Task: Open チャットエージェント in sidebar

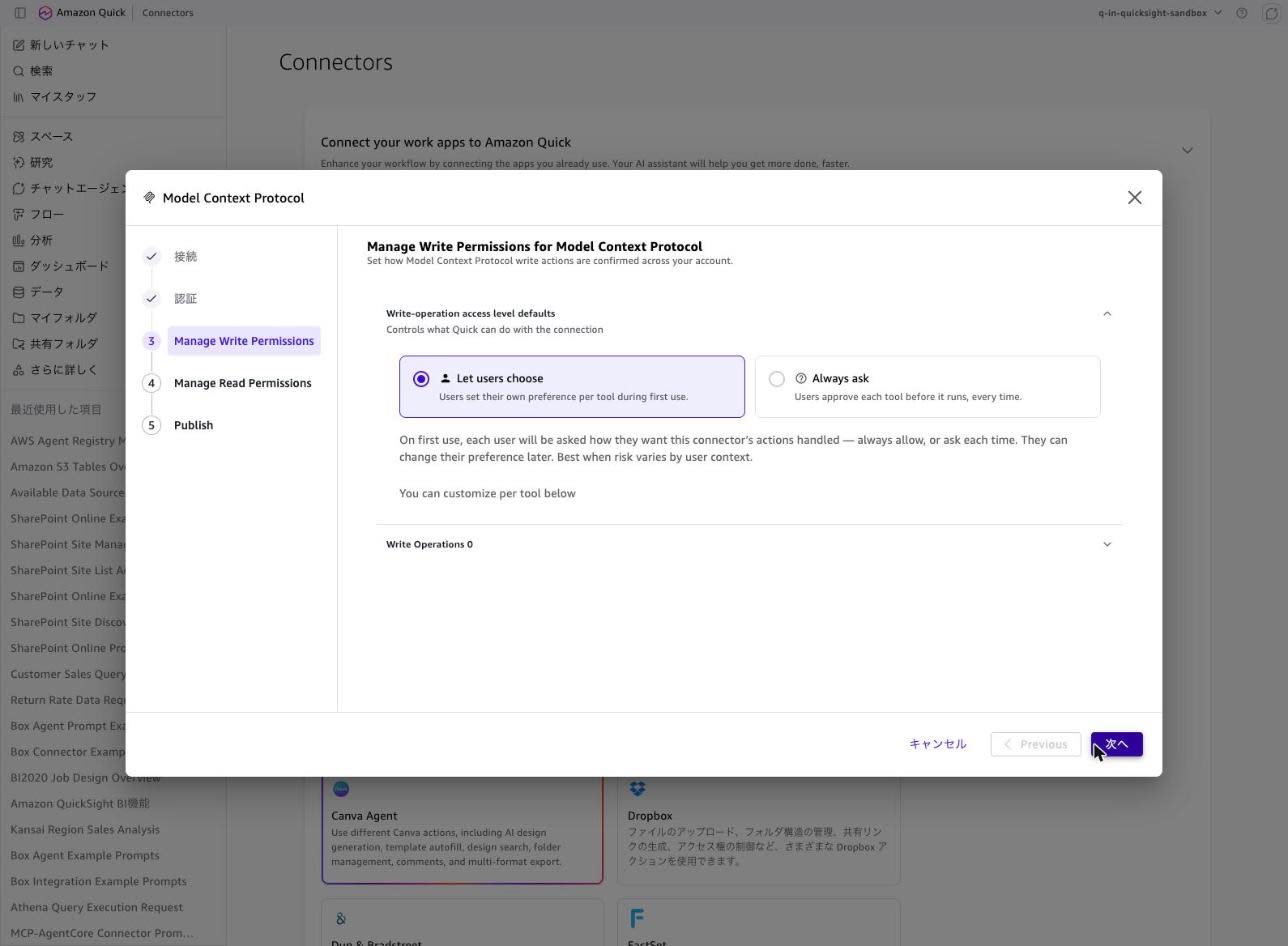Action: [70, 189]
